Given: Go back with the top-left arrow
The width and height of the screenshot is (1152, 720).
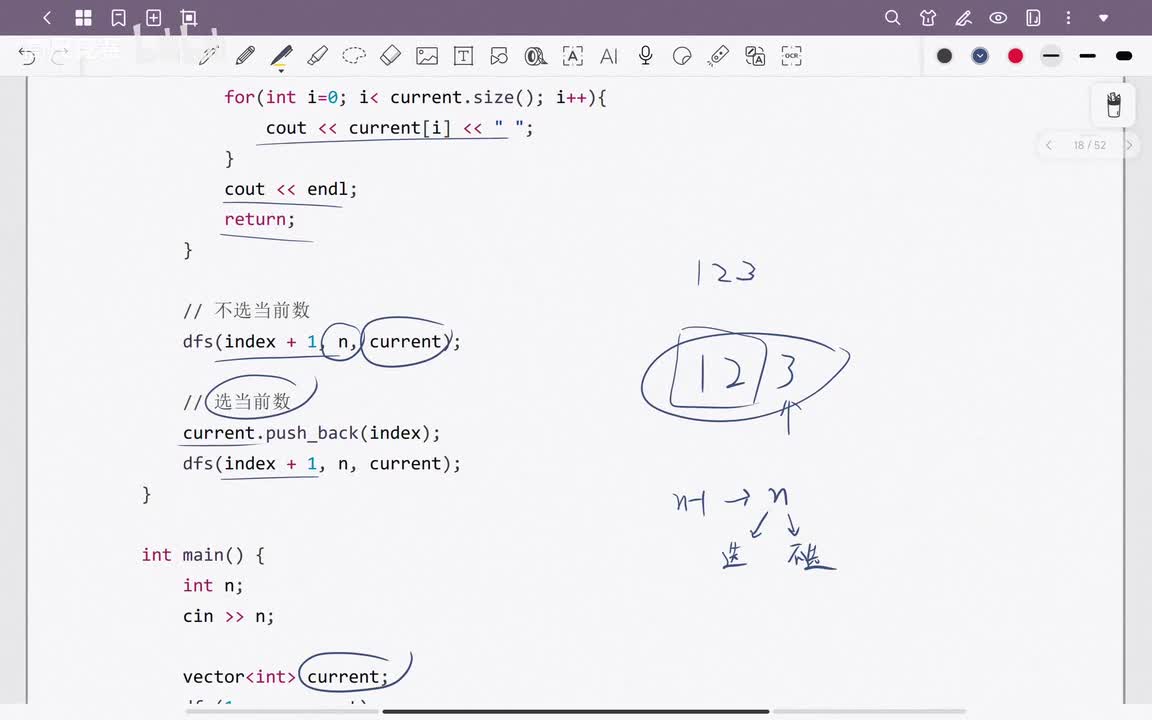Looking at the screenshot, I should 47,18.
